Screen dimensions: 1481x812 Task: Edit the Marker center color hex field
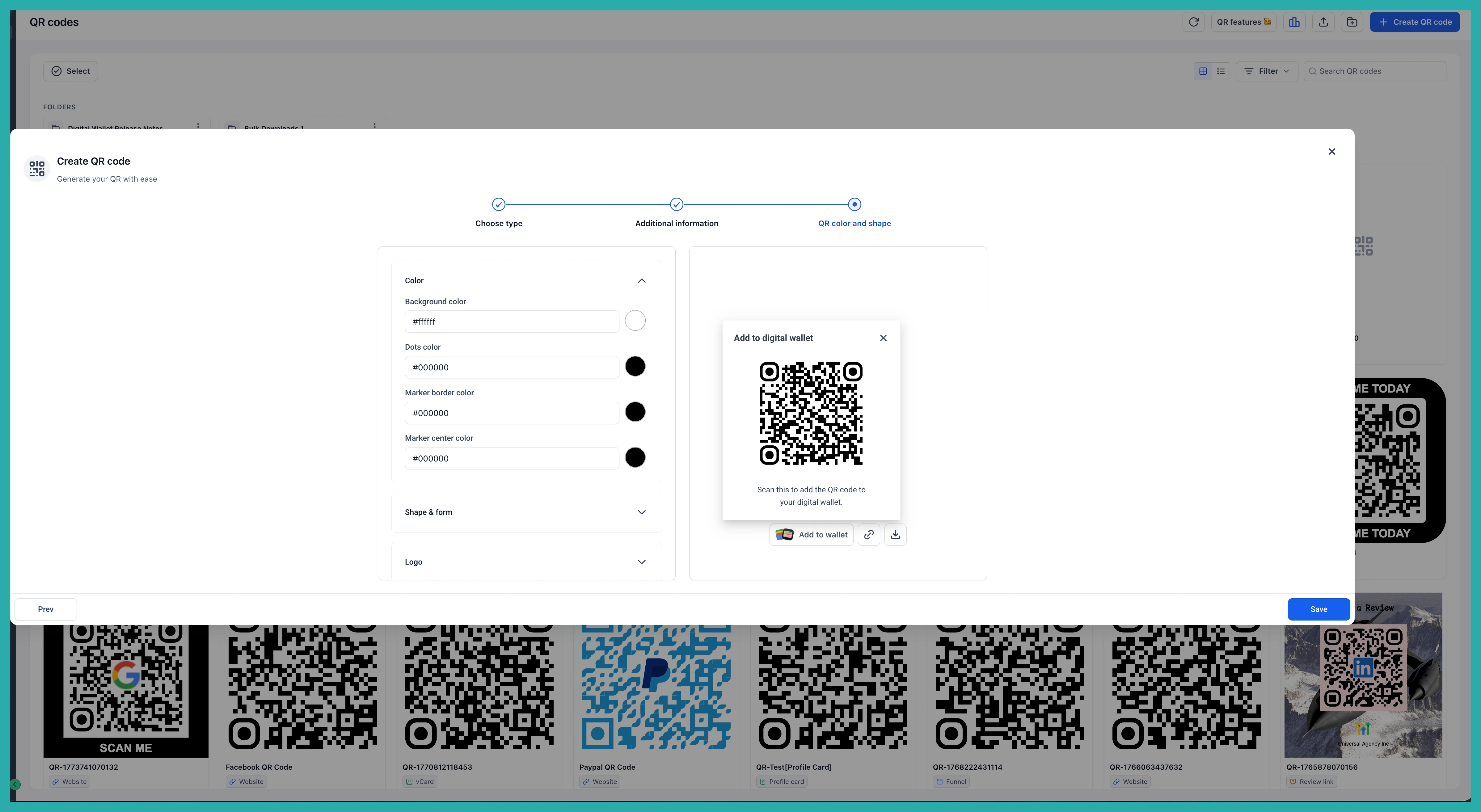(512, 459)
